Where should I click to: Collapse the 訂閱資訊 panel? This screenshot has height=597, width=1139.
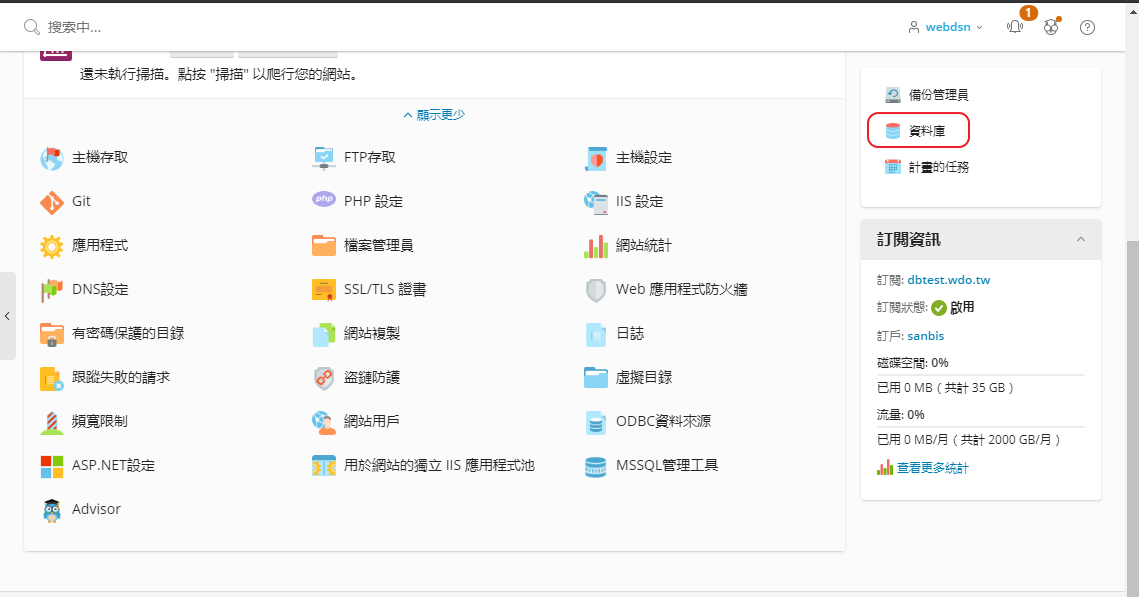pyautogui.click(x=1081, y=240)
